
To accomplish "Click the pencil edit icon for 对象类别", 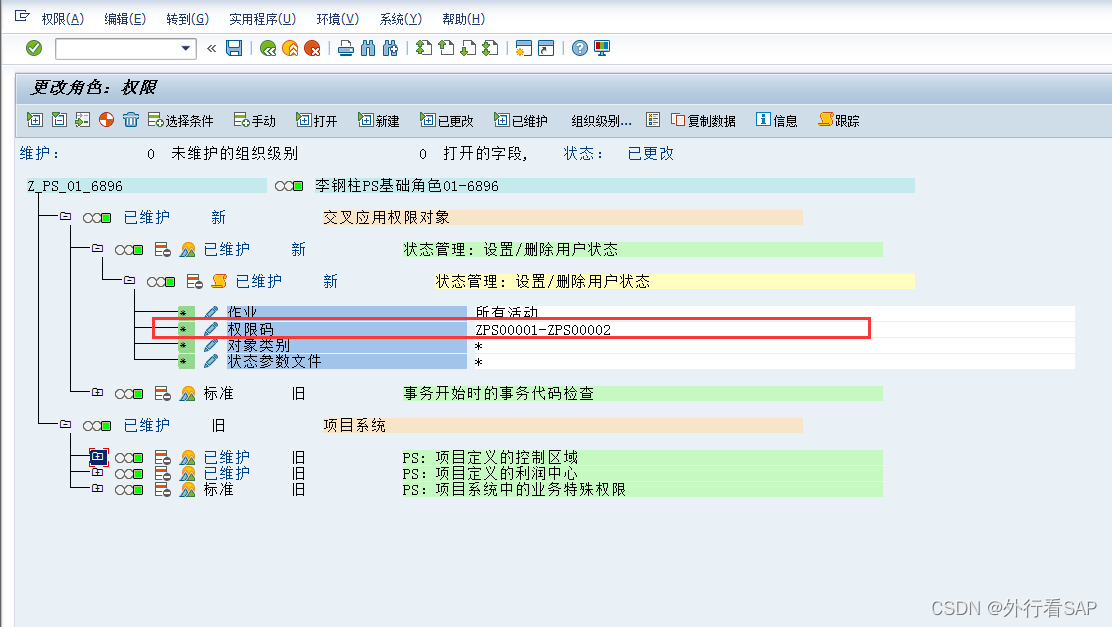I will click(x=211, y=345).
